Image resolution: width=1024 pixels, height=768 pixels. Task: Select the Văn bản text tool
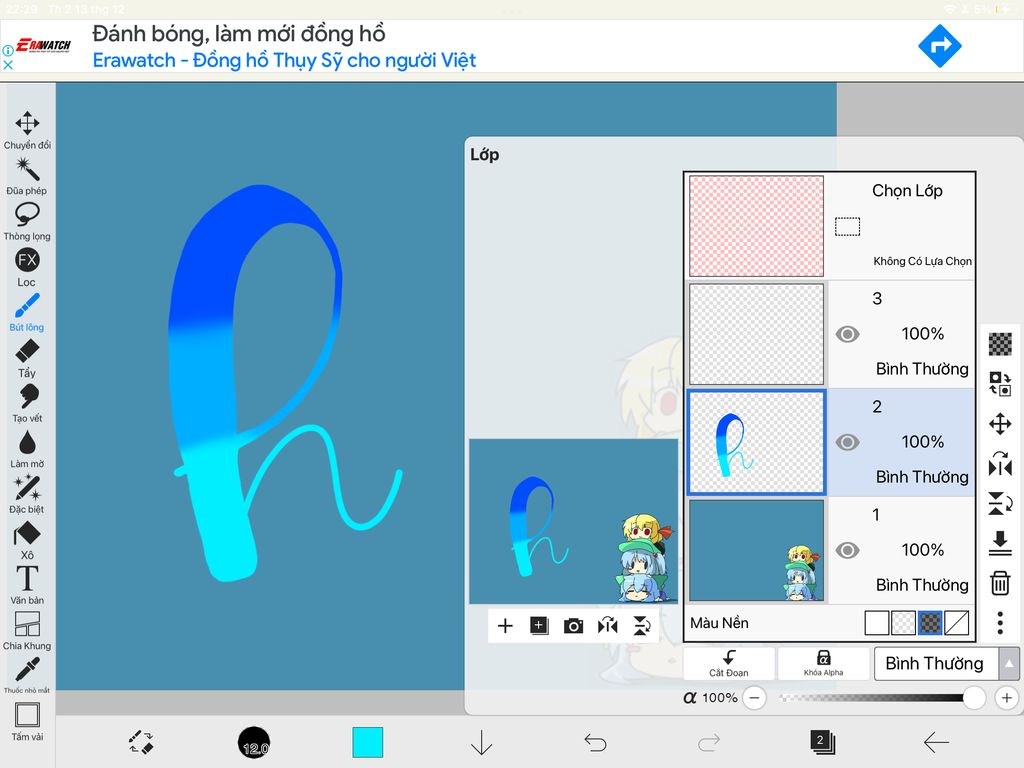(x=27, y=585)
